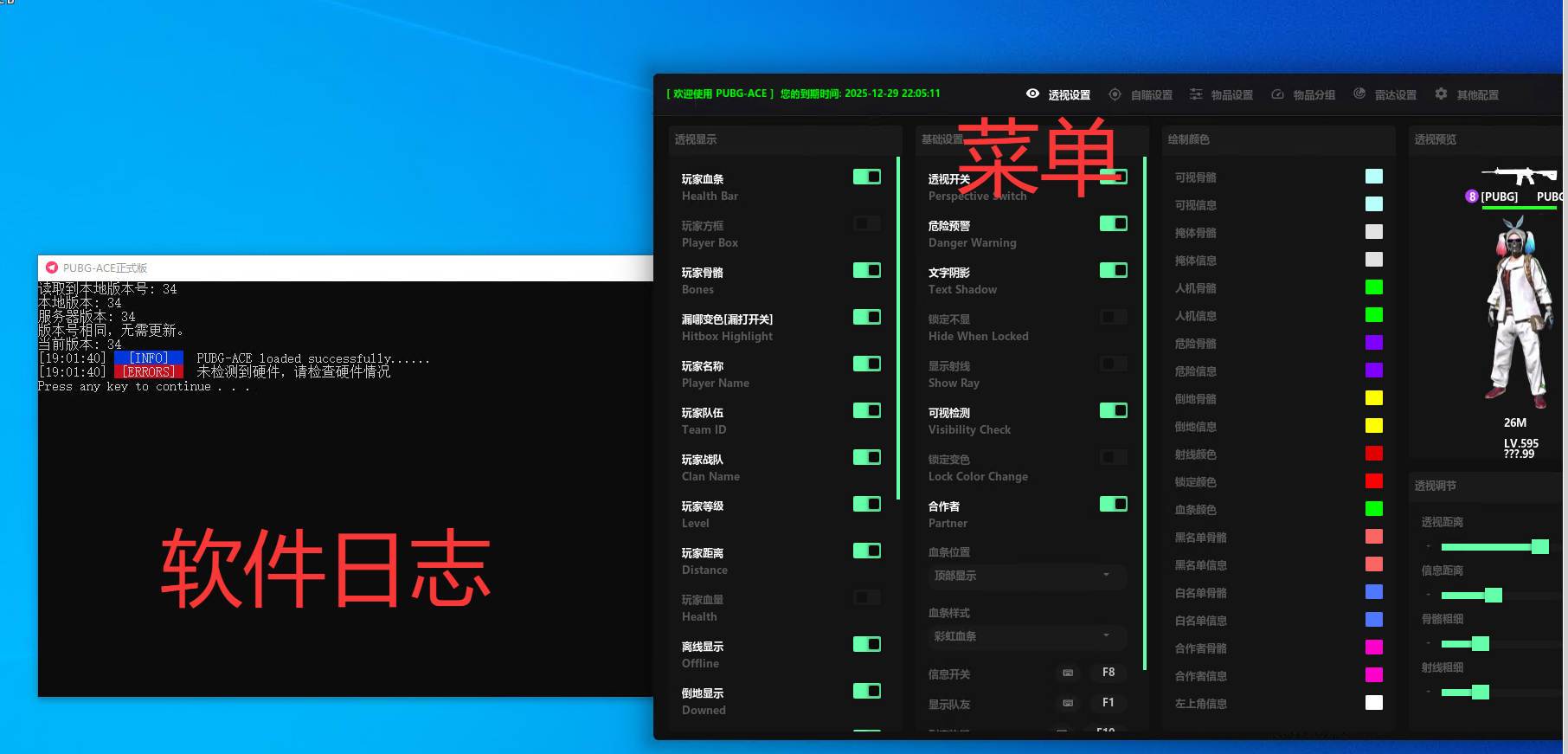
Task: Pick the yellow 倒地骨骼 color swatch
Action: point(1373,398)
